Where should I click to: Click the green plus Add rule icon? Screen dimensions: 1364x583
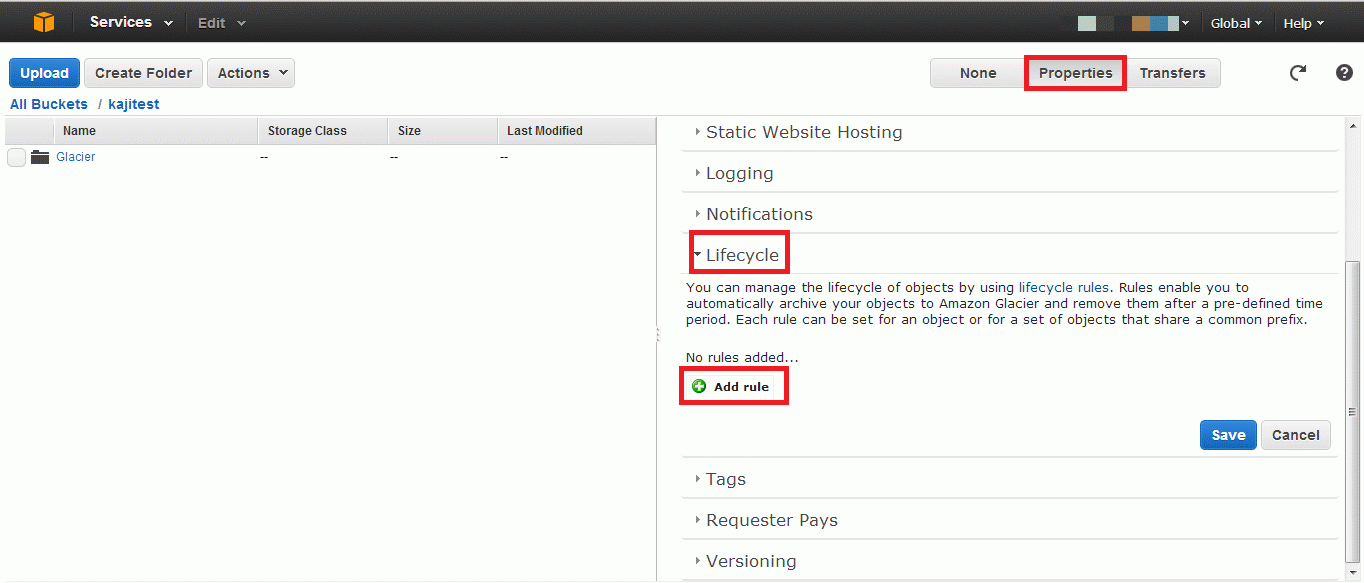[x=699, y=386]
